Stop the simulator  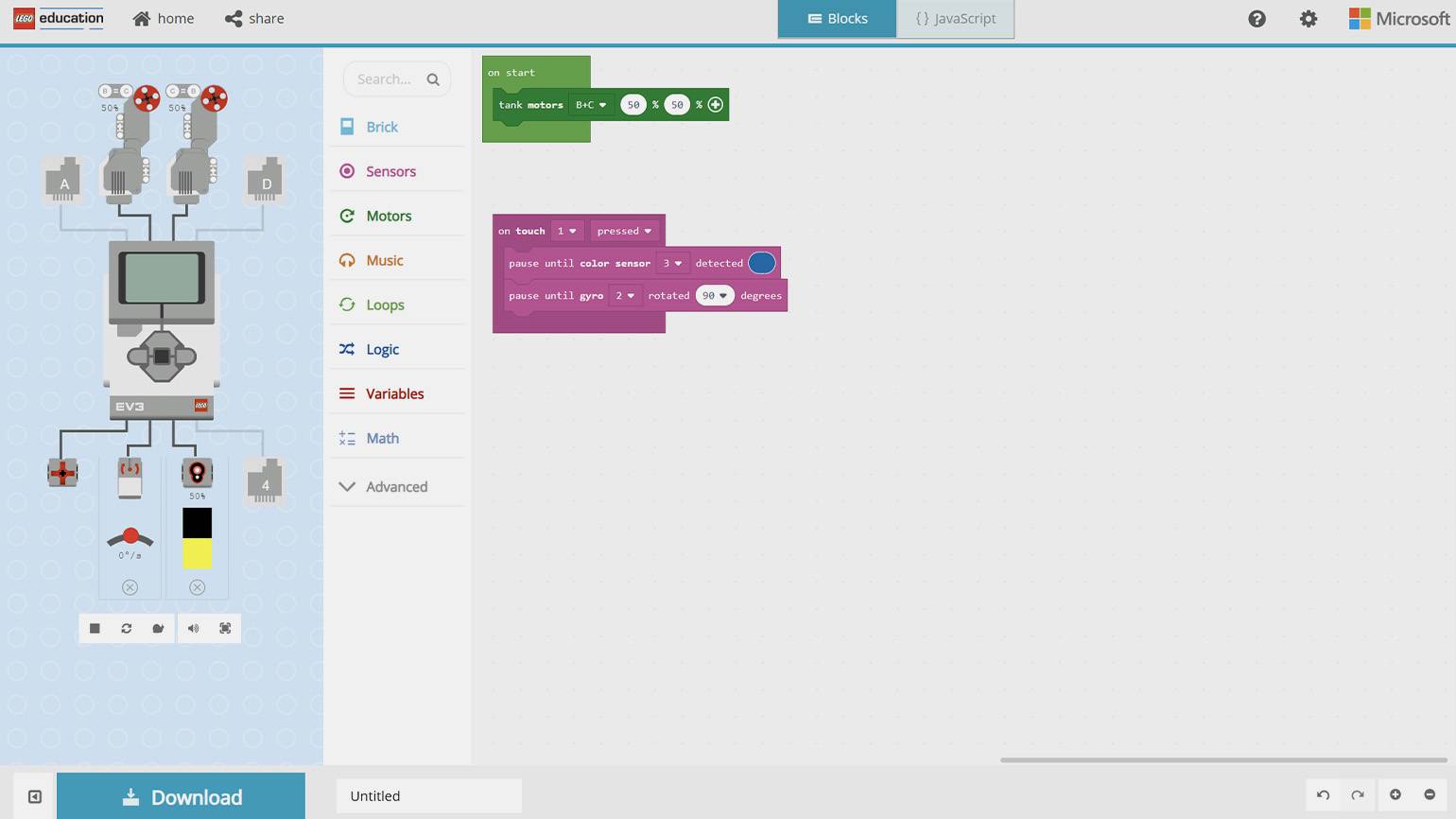95,628
